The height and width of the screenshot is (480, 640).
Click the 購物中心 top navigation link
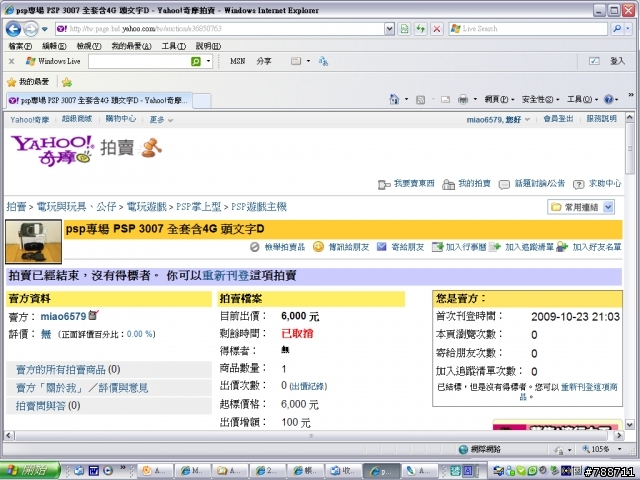[x=120, y=119]
